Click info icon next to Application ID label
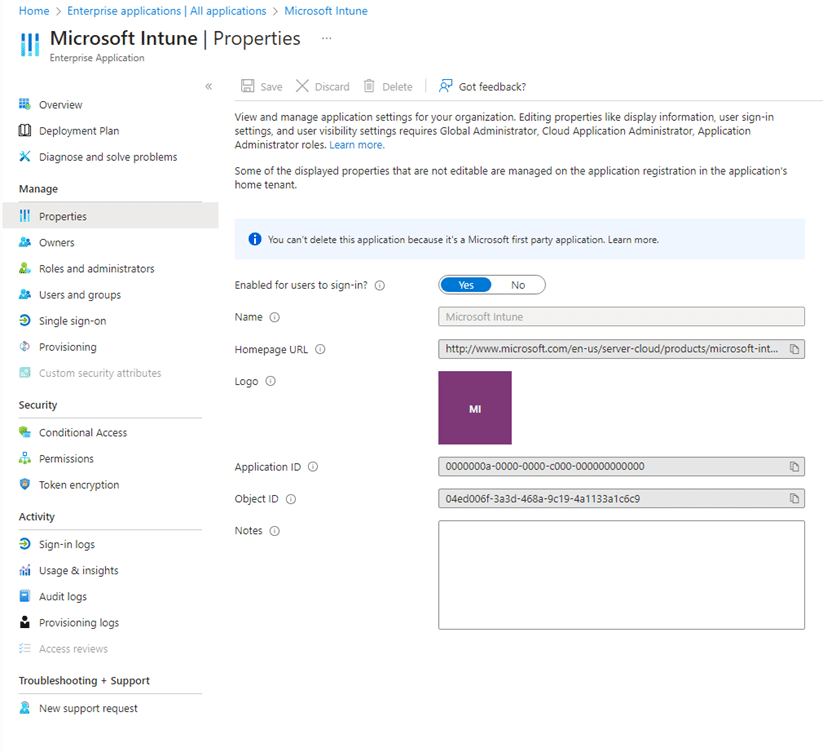823x752 pixels. click(x=313, y=467)
